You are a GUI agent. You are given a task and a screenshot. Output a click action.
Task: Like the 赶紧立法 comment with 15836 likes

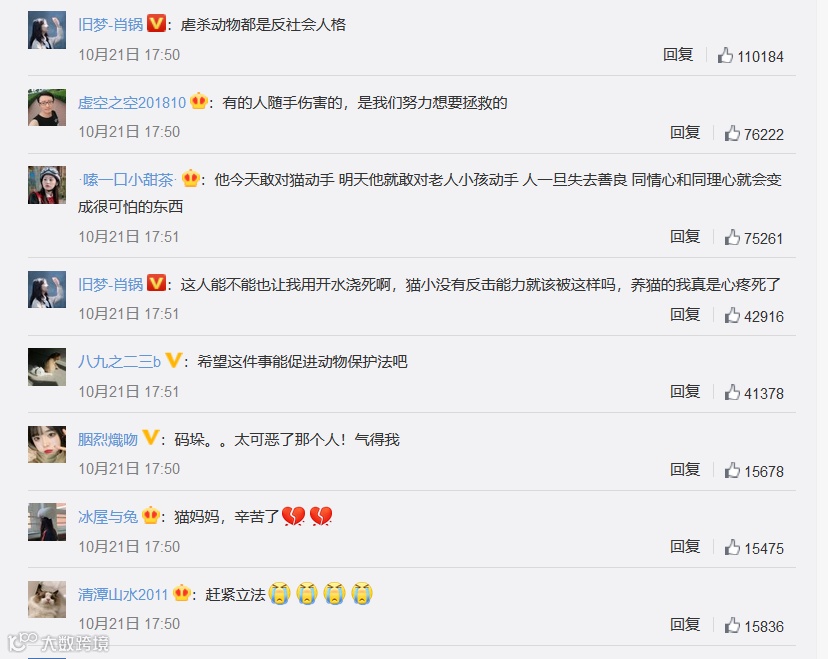pos(732,625)
